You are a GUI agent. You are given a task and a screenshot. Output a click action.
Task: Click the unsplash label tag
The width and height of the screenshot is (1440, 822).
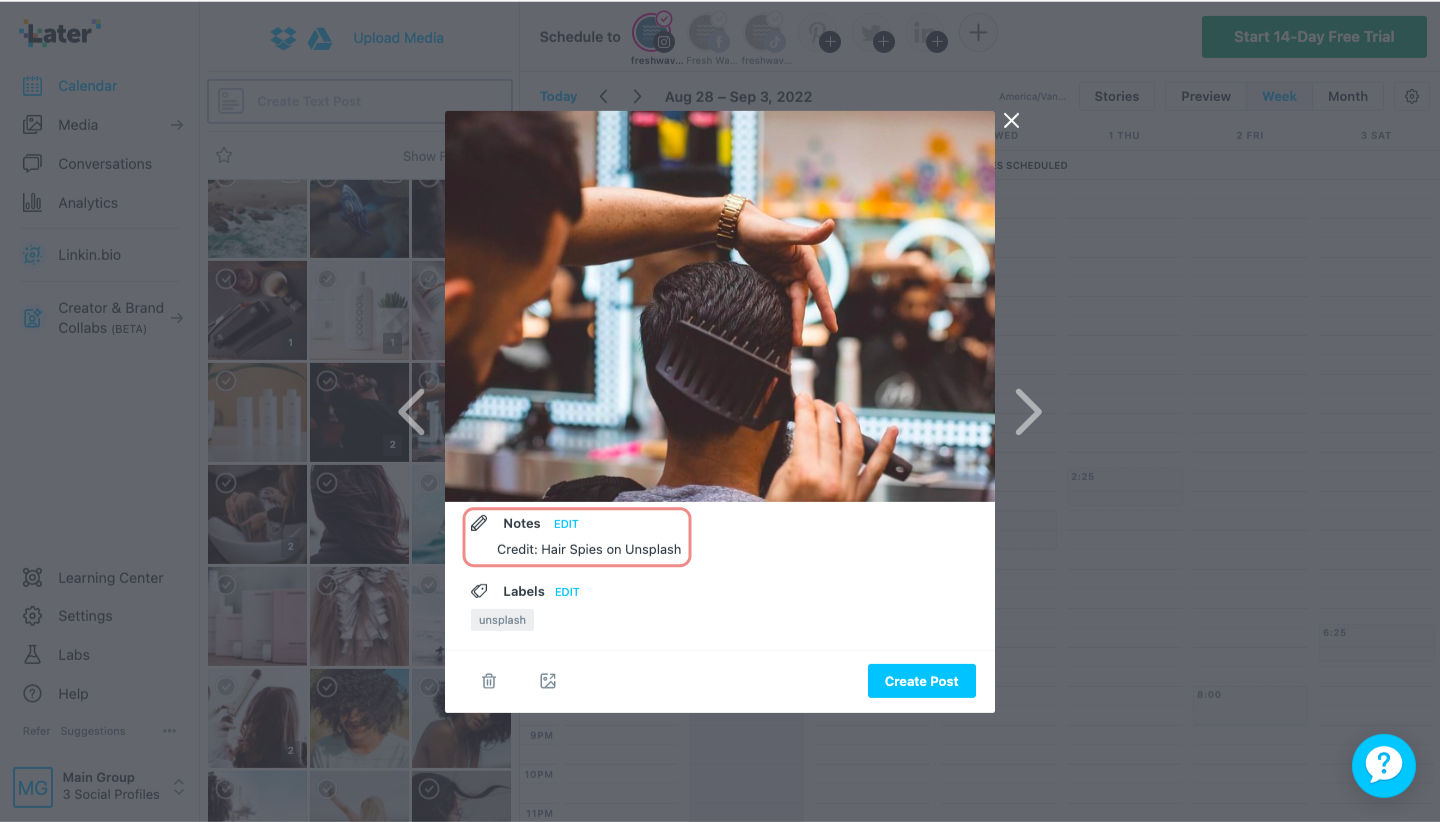tap(502, 620)
